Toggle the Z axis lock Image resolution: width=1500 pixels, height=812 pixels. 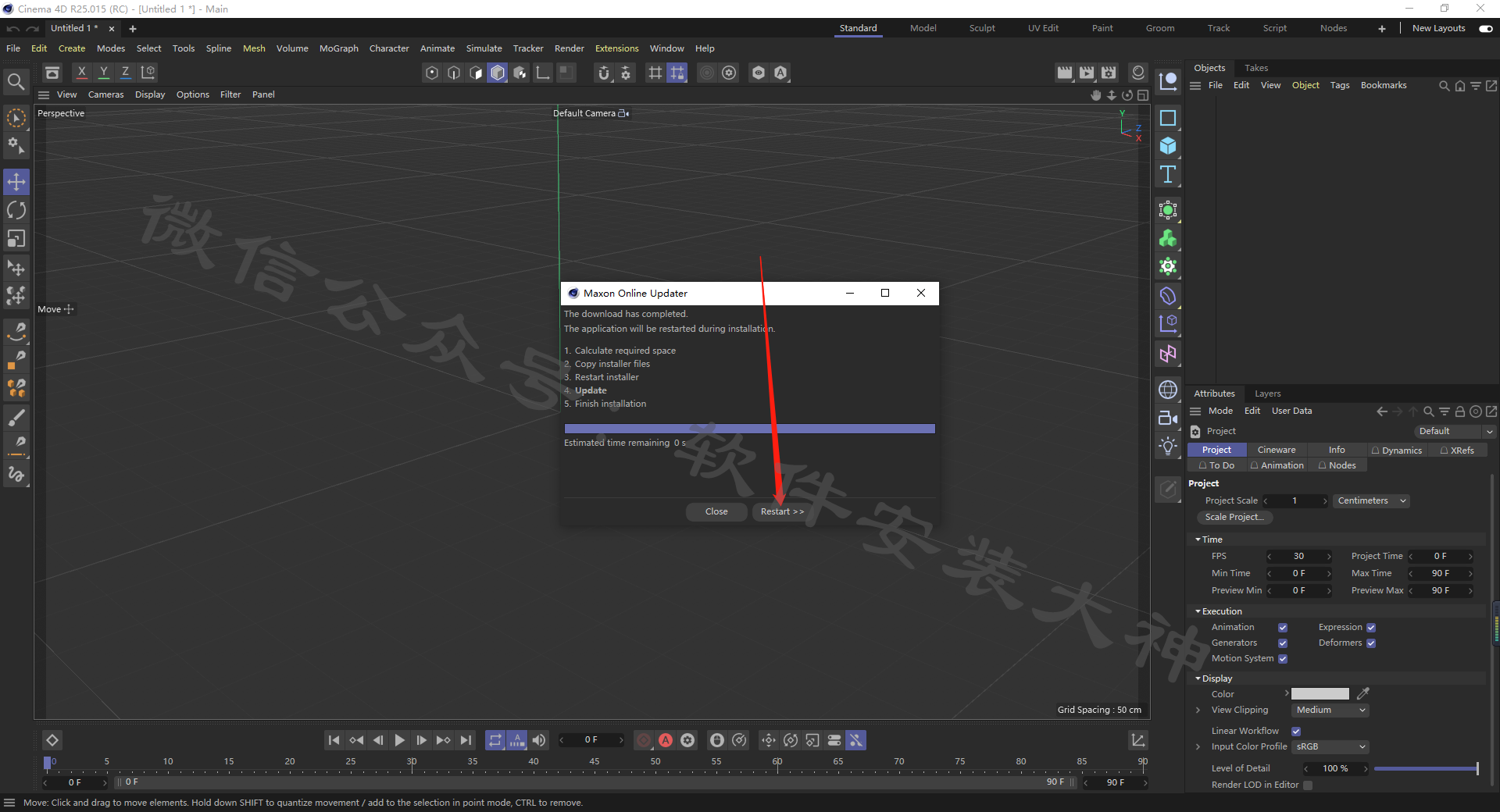pyautogui.click(x=125, y=73)
